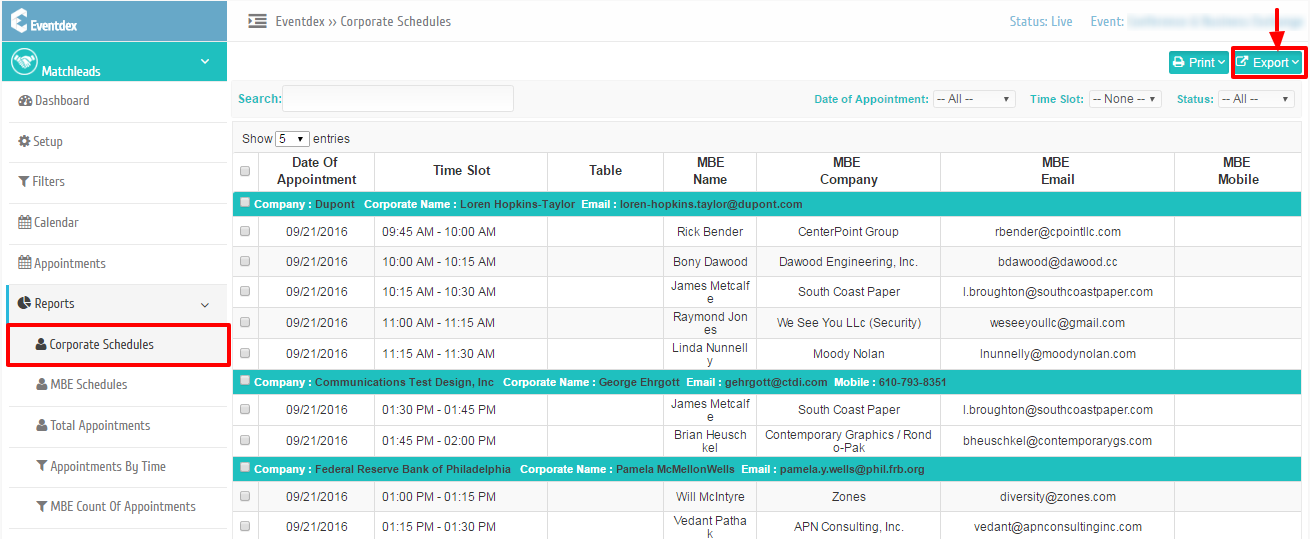Image resolution: width=1310 pixels, height=539 pixels.
Task: Sort by MBE Email column header
Action: coord(1057,171)
